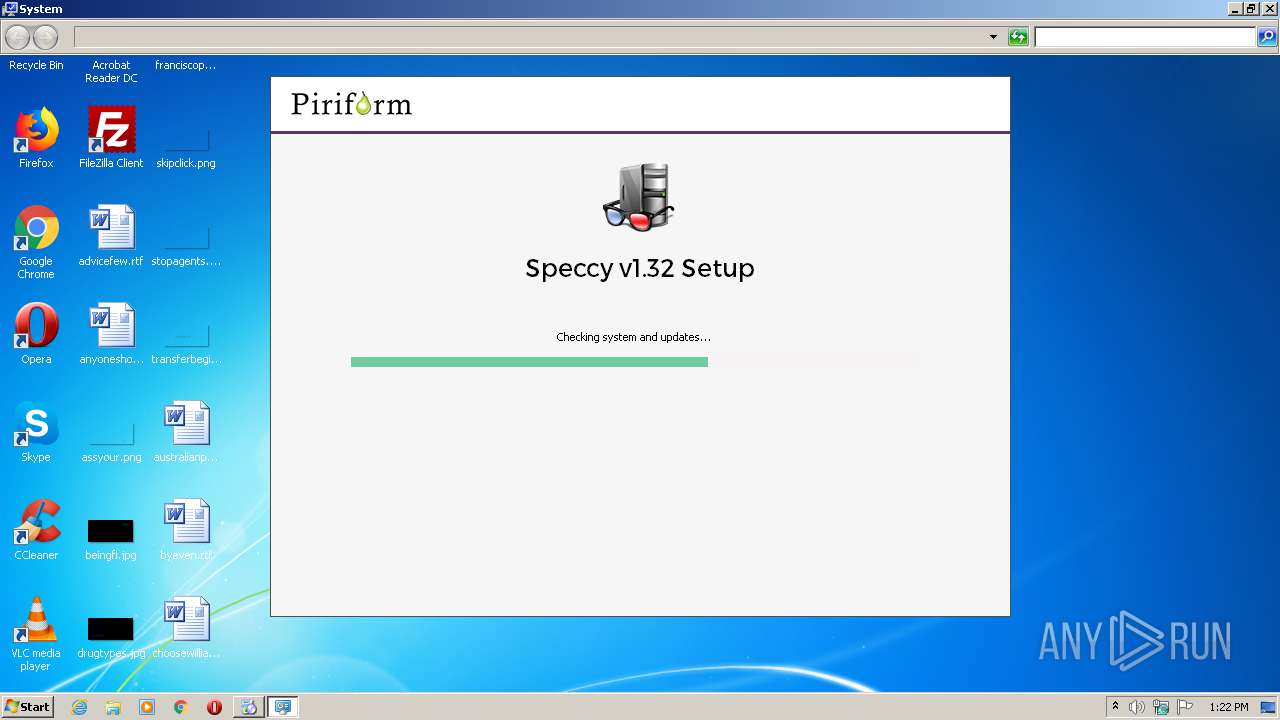This screenshot has height=720, width=1280.
Task: Switch to the System window taskbar button
Action: tap(283, 707)
